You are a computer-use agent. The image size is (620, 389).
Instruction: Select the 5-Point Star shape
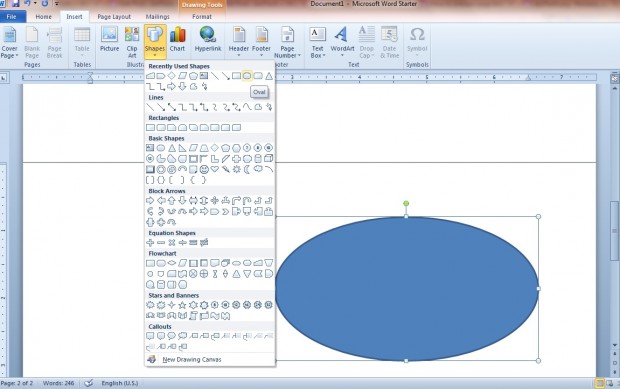tap(182, 305)
